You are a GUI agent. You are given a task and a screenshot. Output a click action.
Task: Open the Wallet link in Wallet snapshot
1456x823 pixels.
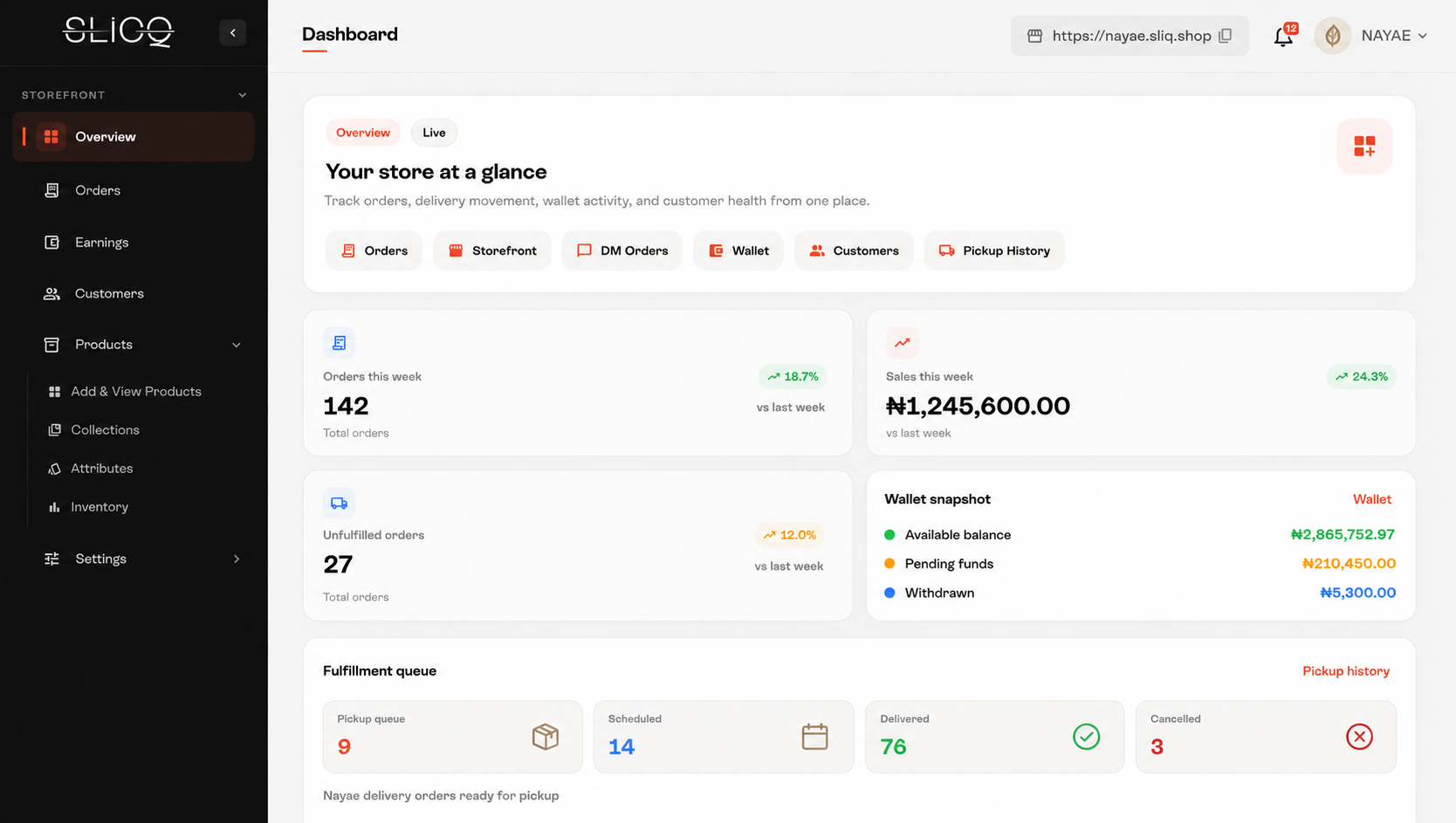tap(1372, 499)
